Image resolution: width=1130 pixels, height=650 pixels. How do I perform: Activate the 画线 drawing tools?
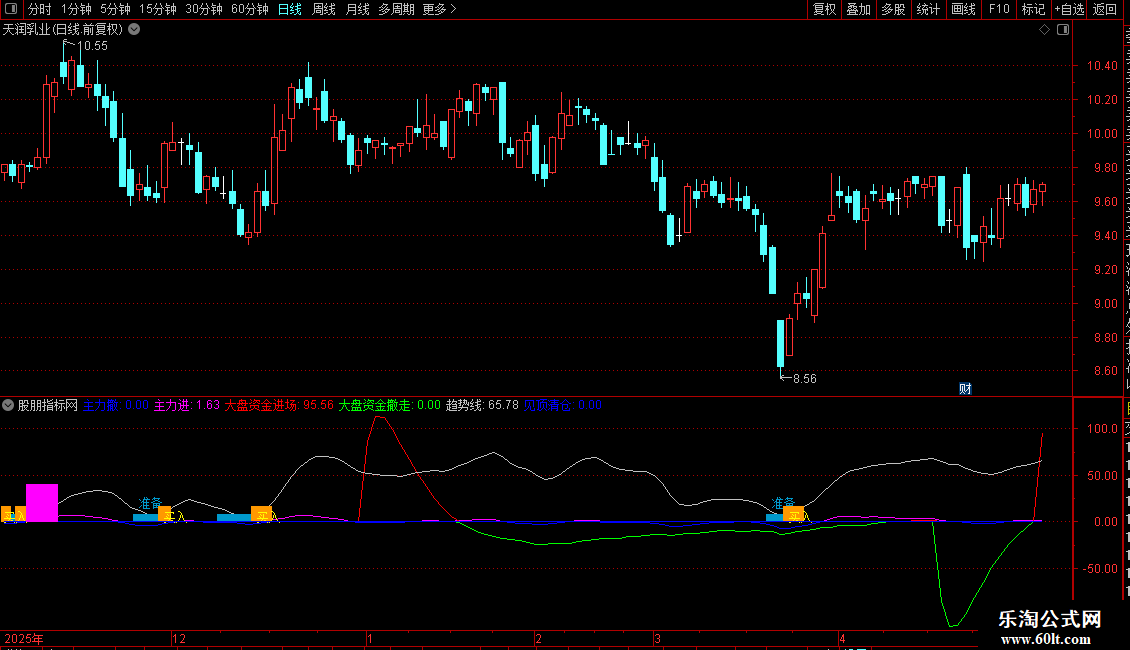964,9
